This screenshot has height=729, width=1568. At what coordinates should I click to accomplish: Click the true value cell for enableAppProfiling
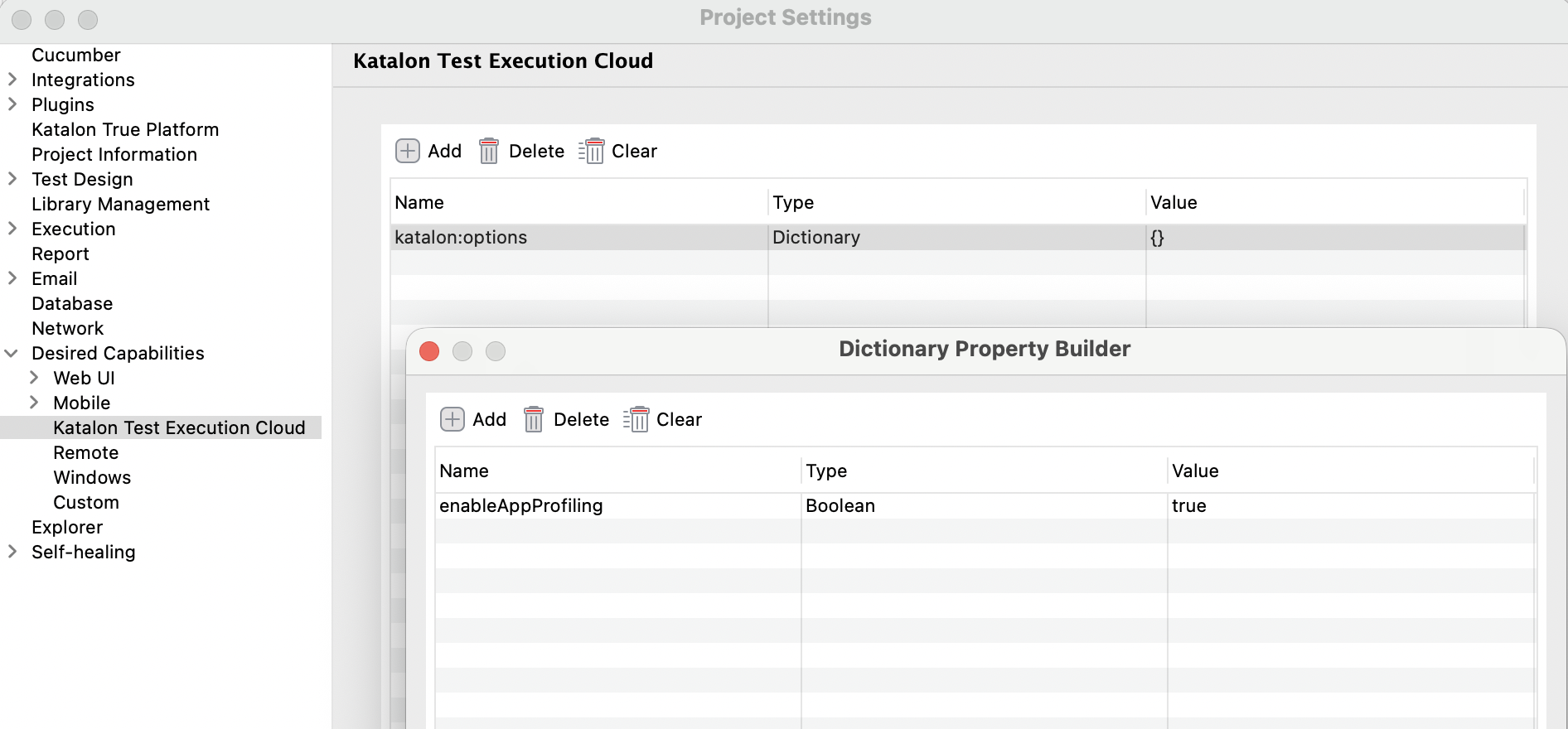(x=1352, y=505)
